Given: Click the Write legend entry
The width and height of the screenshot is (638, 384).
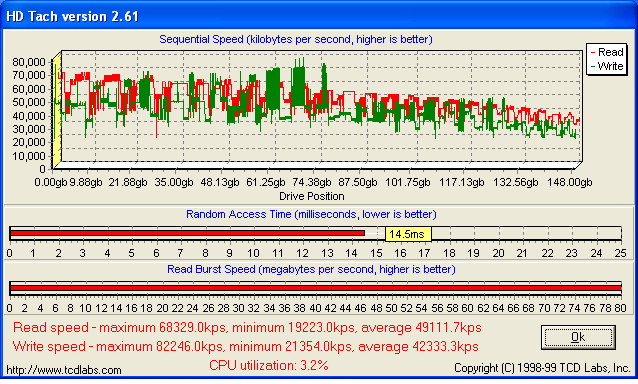Looking at the screenshot, I should click(x=607, y=66).
